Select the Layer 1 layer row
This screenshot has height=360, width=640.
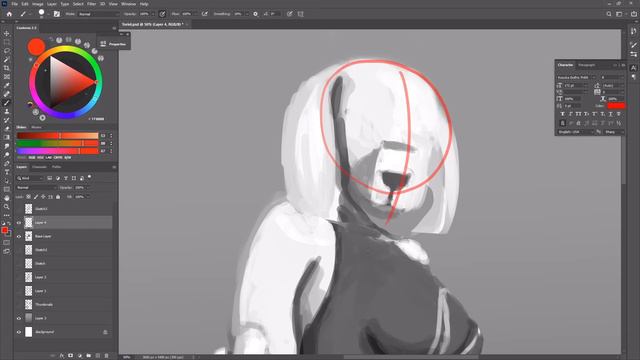64,291
